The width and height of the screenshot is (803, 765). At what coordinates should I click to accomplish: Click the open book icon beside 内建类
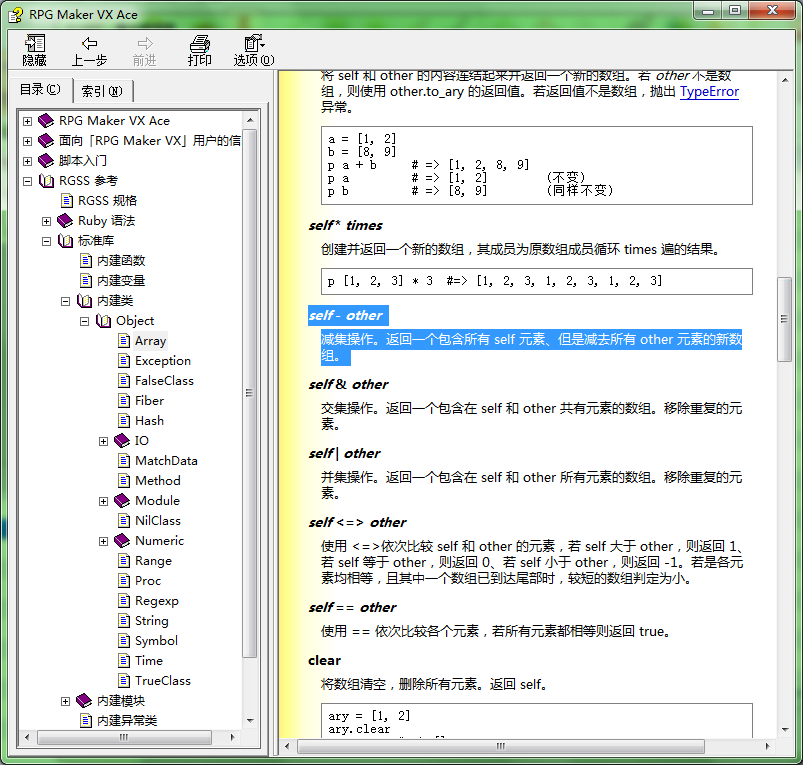click(84, 301)
